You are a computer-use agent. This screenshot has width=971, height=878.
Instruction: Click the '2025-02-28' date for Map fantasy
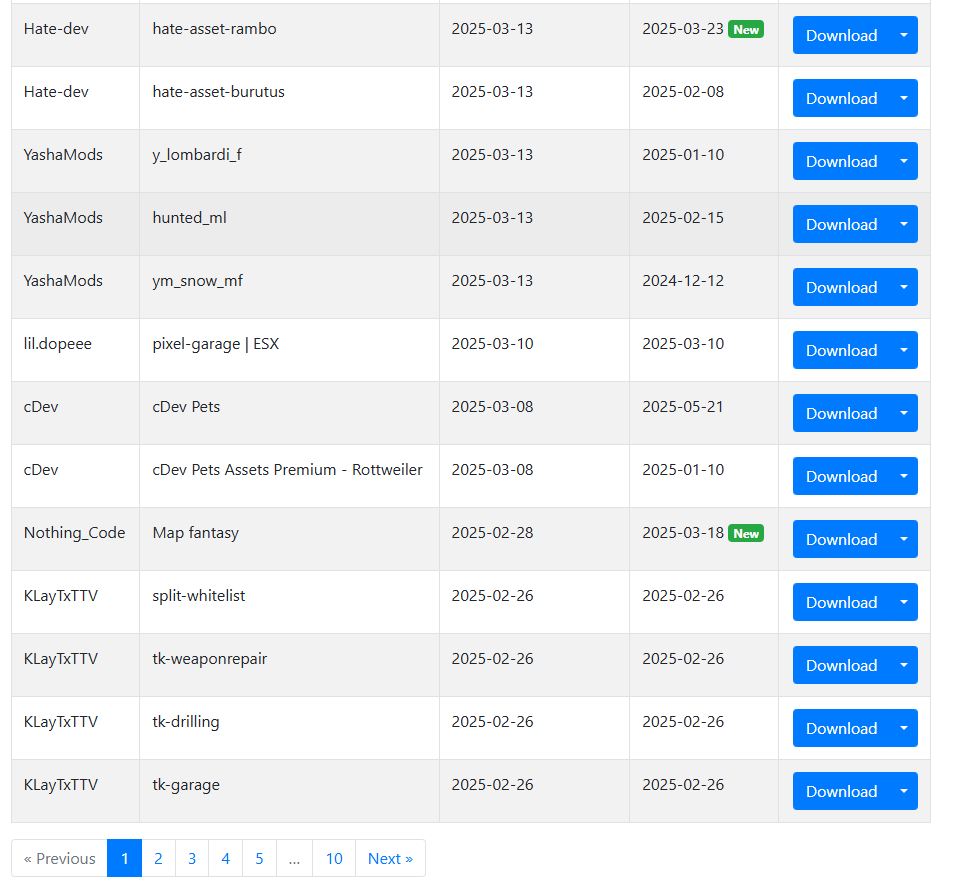(492, 533)
